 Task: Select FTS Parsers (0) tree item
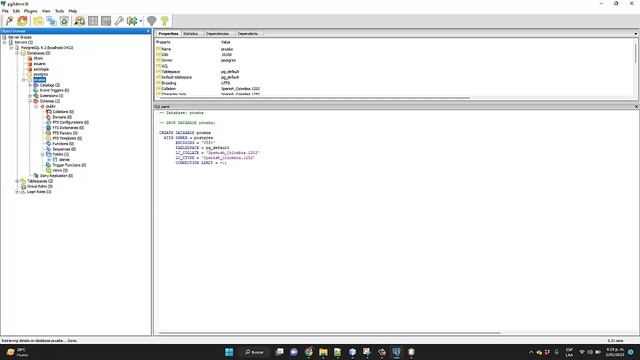tap(64, 133)
